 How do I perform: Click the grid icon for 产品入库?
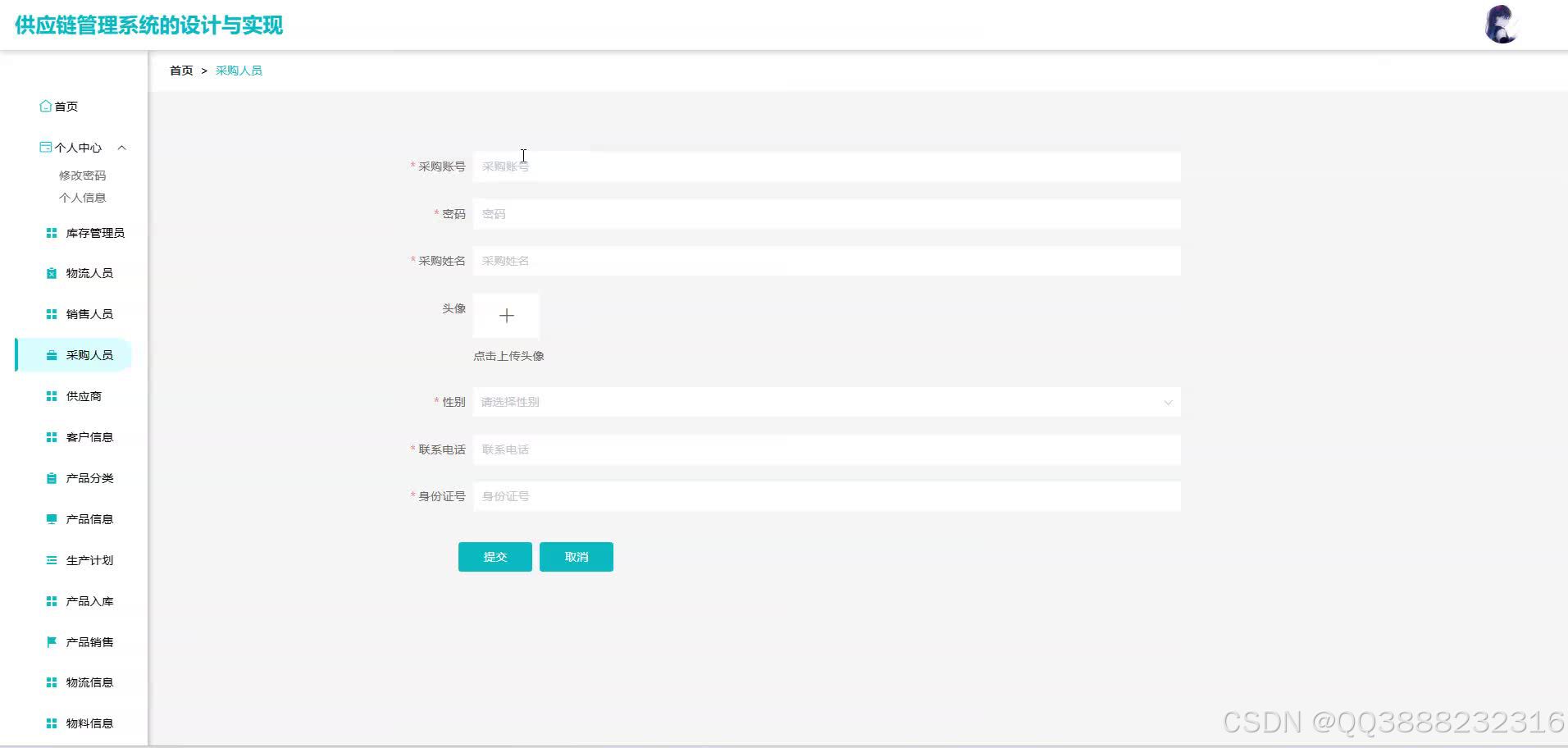[52, 601]
